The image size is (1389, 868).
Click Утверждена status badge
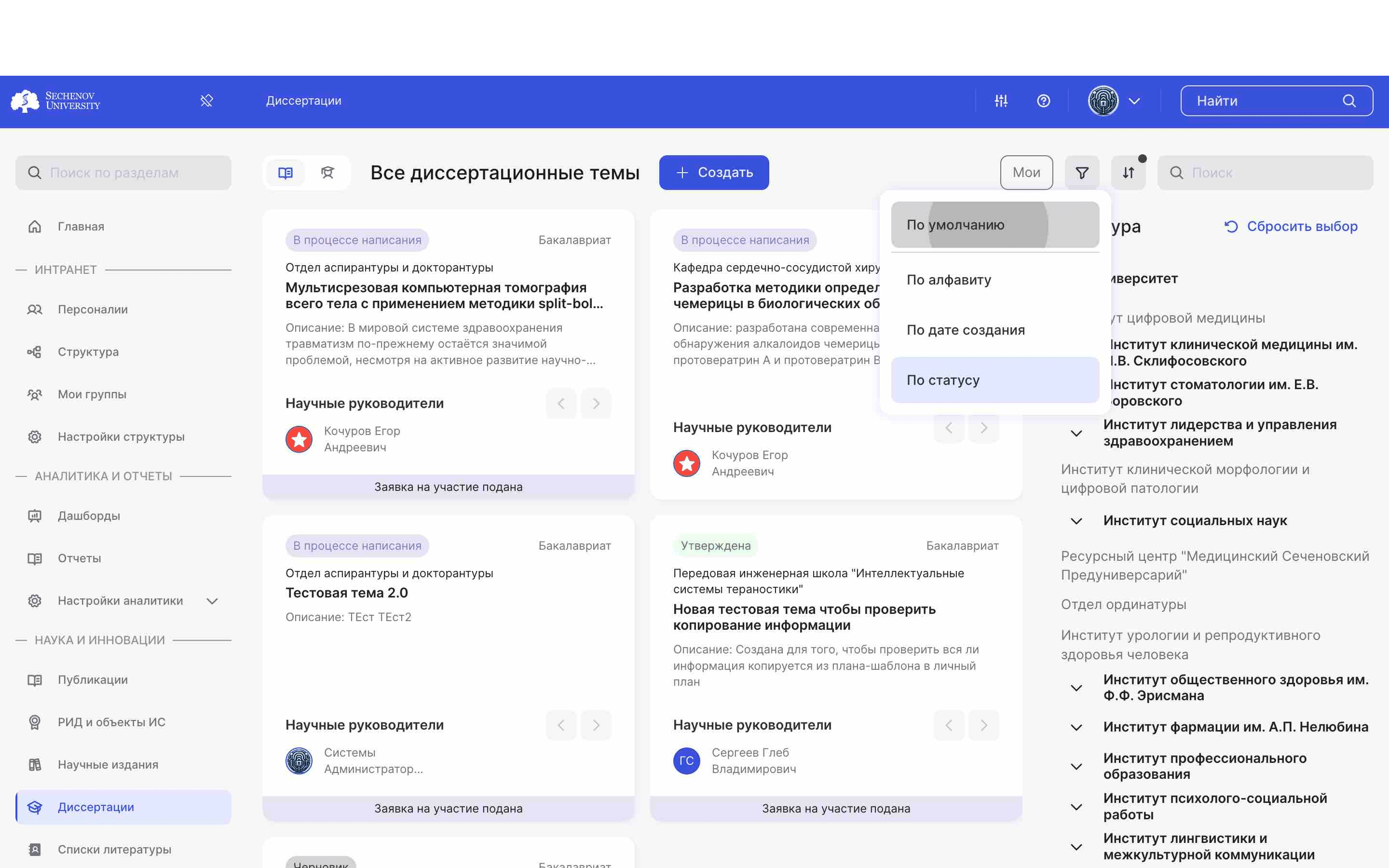(x=715, y=545)
